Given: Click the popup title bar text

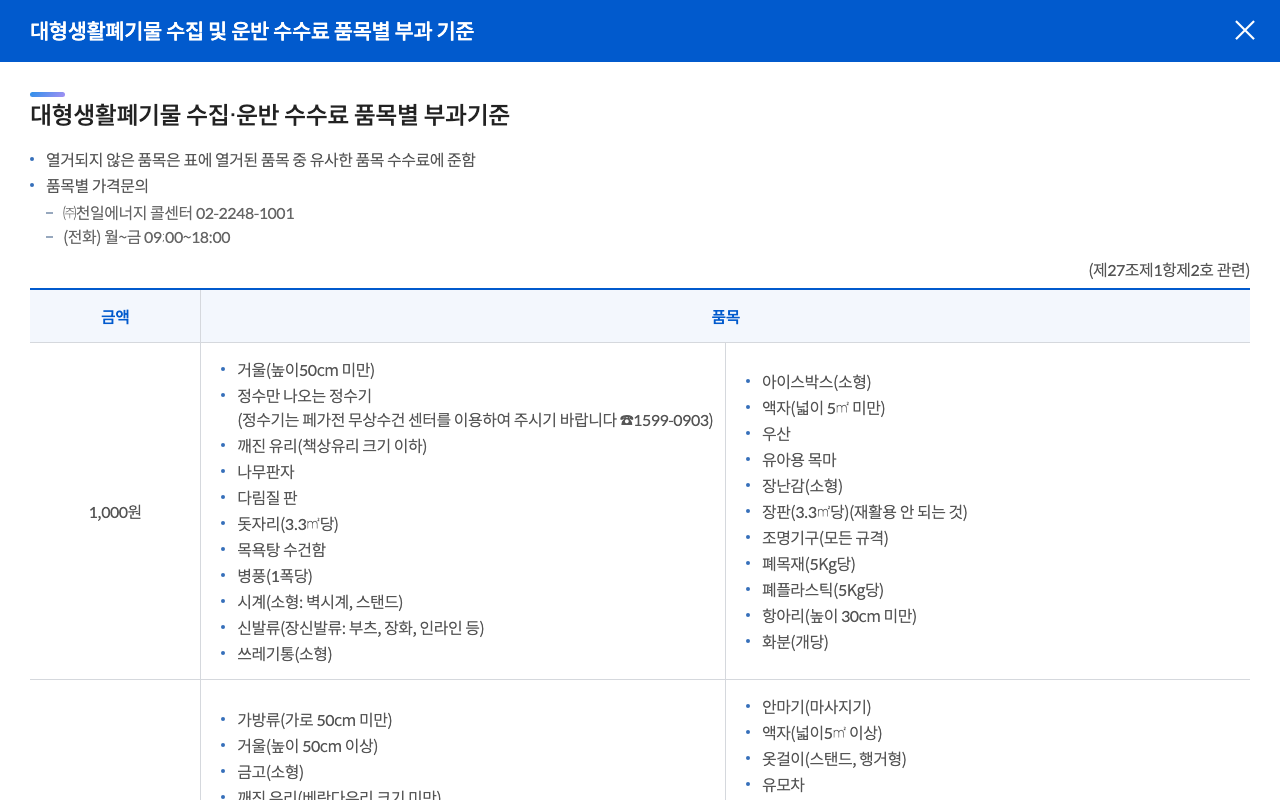Looking at the screenshot, I should (252, 31).
